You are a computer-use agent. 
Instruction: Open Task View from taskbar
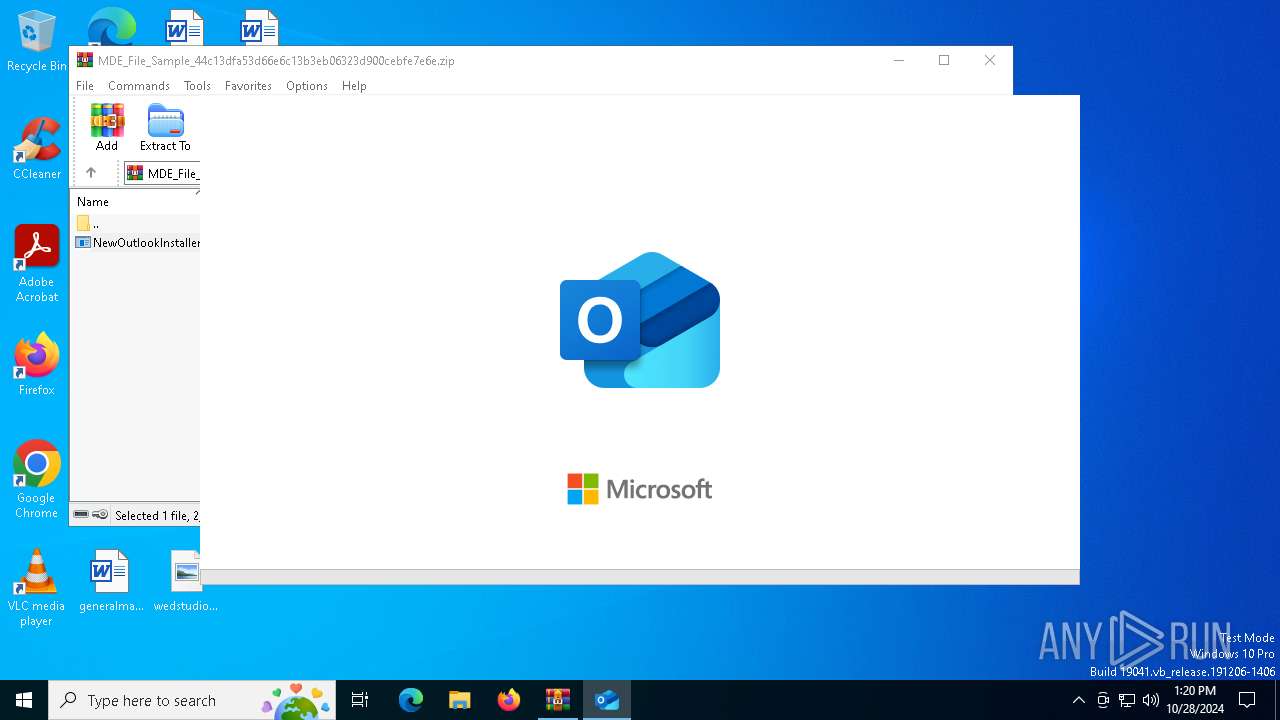(360, 700)
